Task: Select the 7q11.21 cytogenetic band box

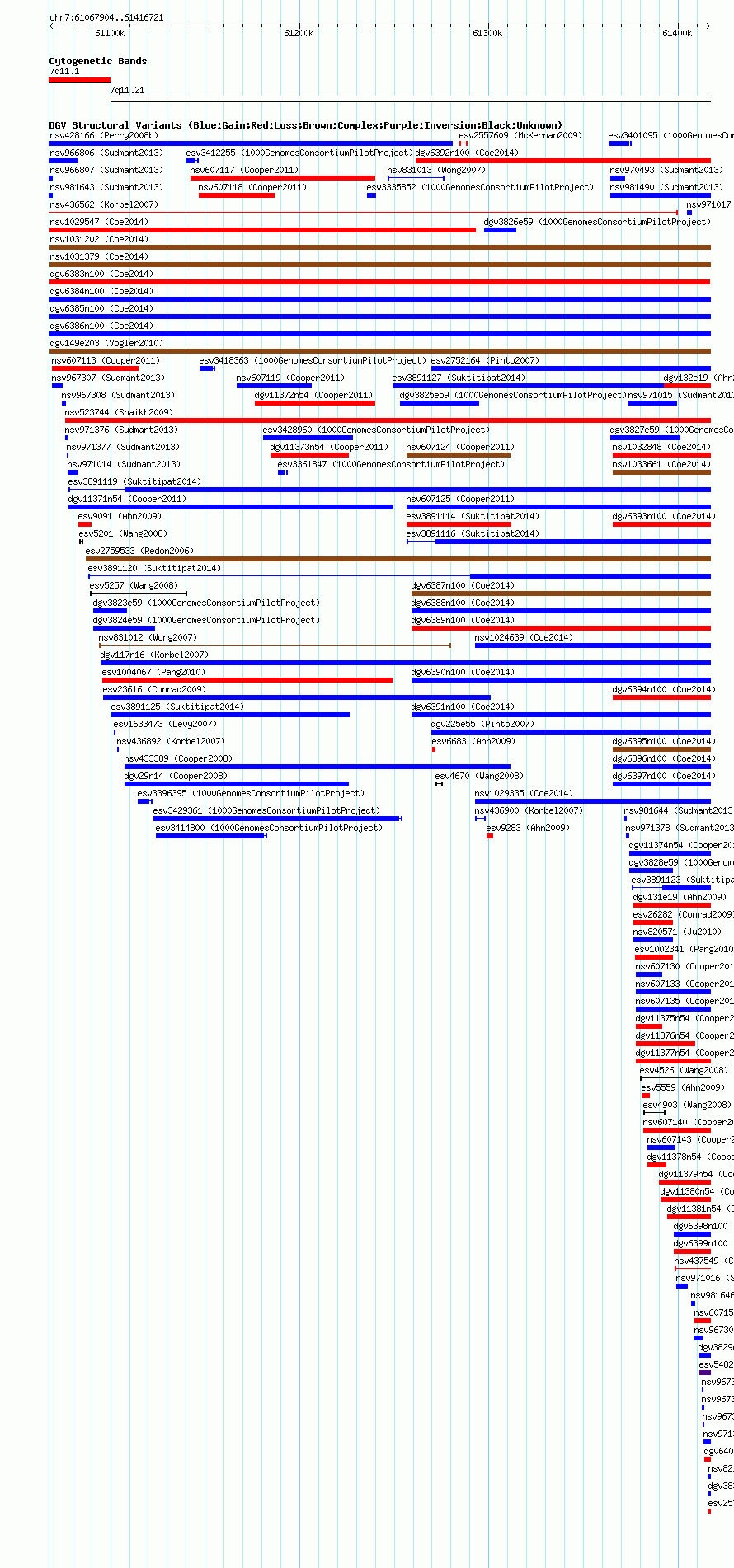Action: coord(411,100)
